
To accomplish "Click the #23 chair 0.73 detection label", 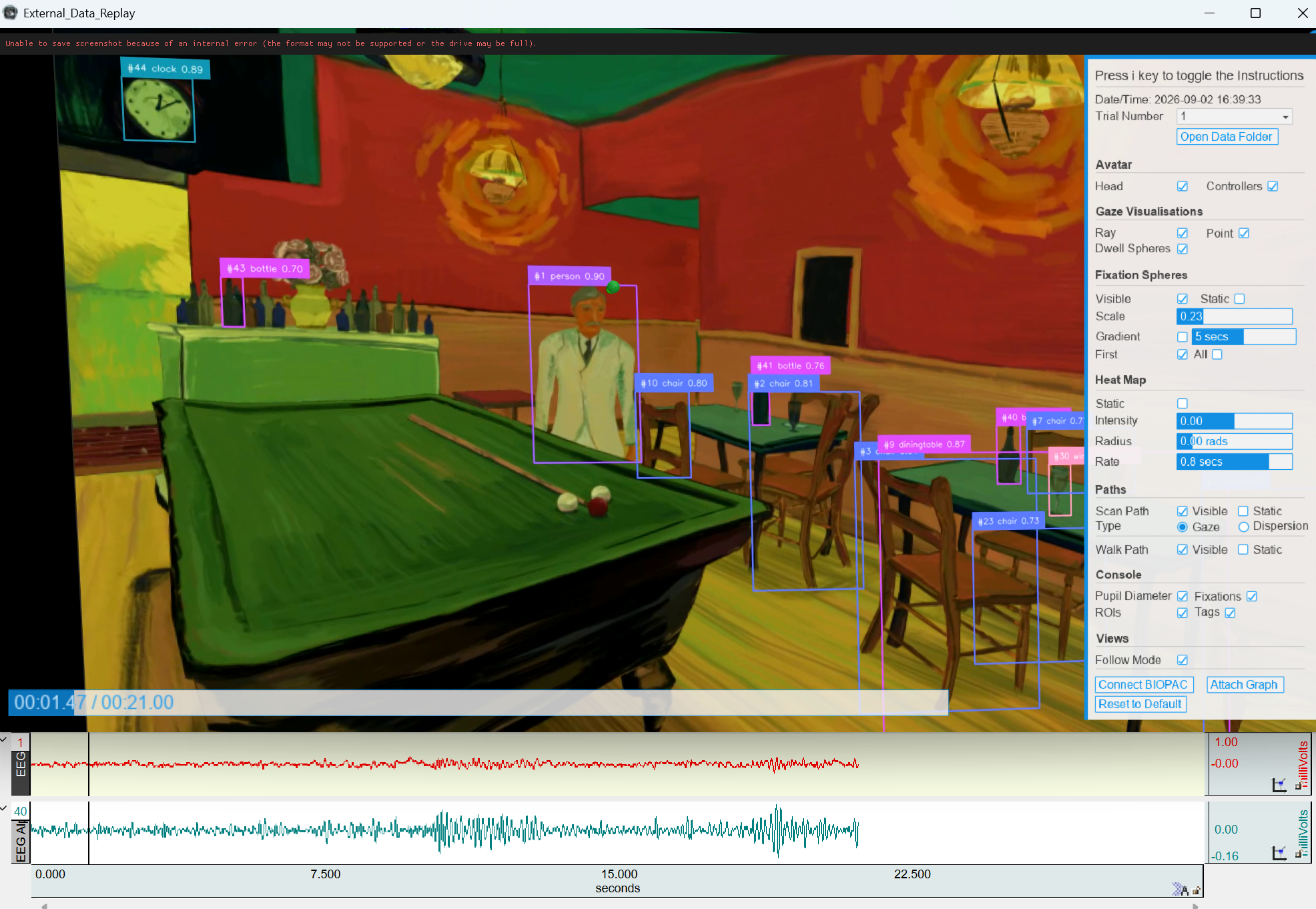I will (x=1008, y=521).
